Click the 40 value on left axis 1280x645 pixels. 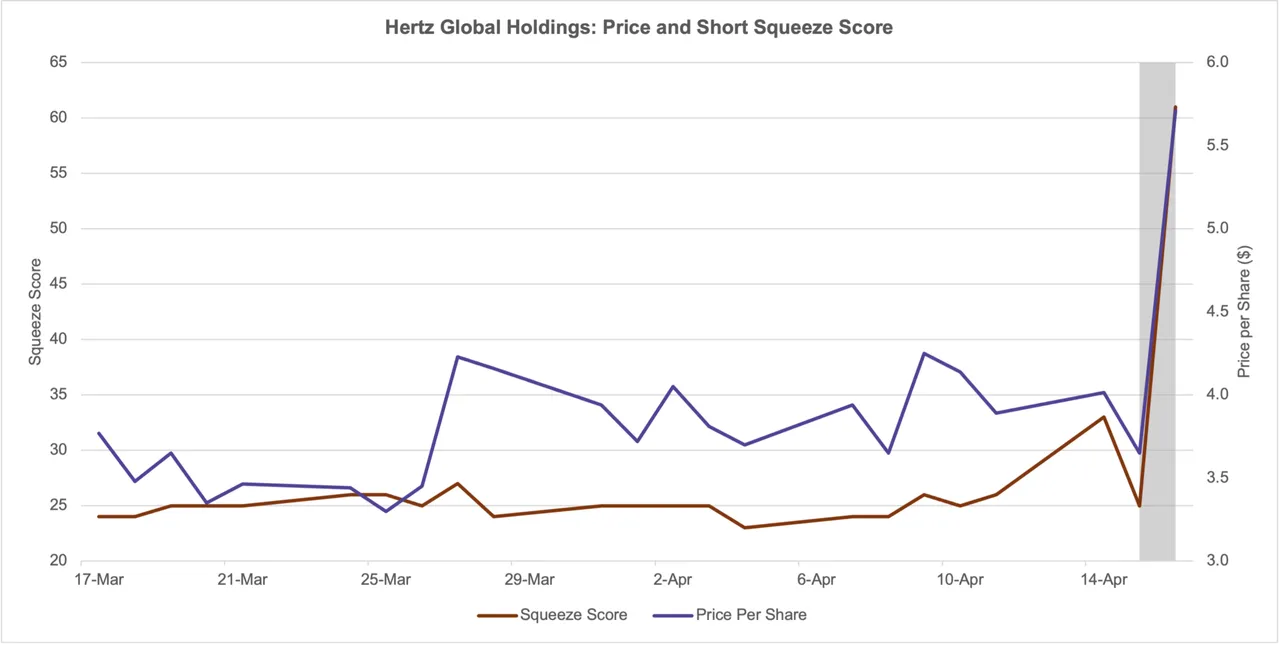click(57, 339)
